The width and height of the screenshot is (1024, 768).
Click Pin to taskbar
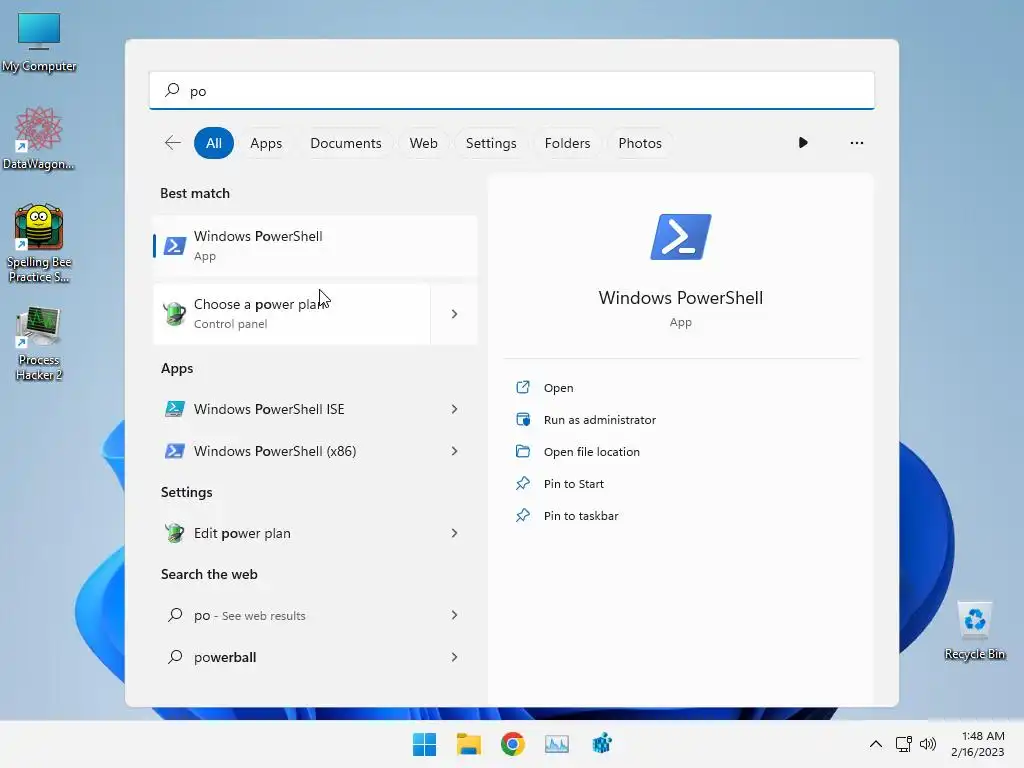581,516
